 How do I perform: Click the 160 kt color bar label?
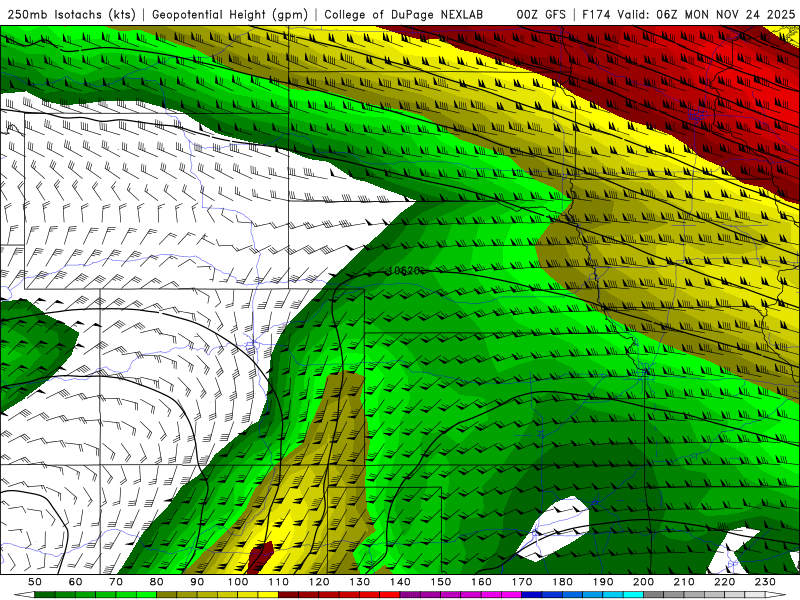[481, 582]
